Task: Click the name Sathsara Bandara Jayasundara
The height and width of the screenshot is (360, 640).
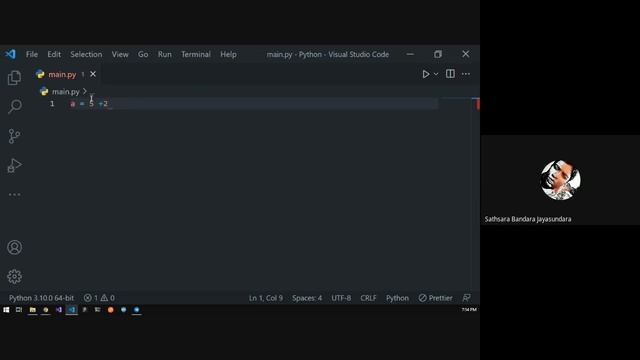Action: (x=528, y=219)
